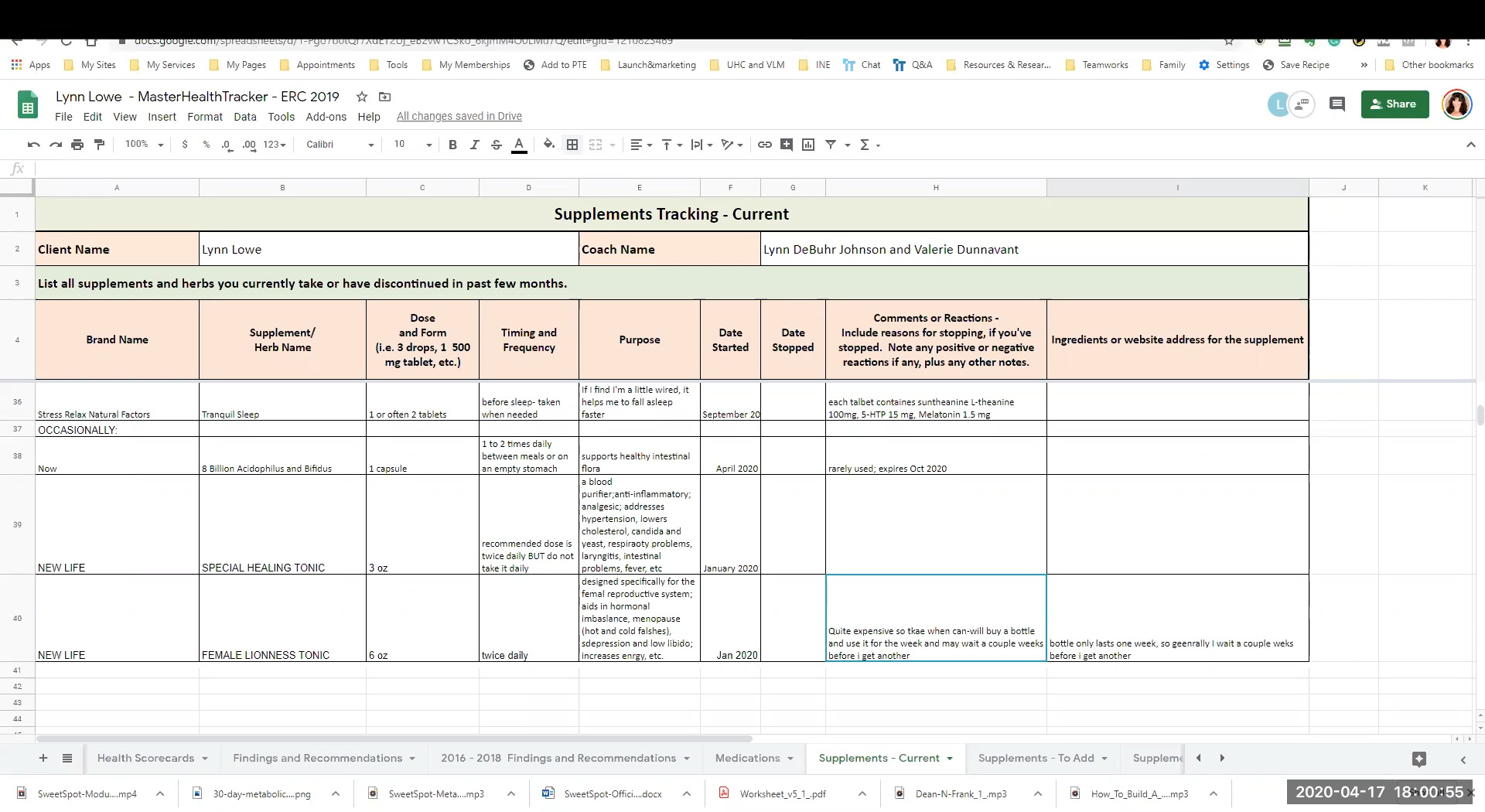
Task: Open the text rotation dropdown
Action: [732, 145]
